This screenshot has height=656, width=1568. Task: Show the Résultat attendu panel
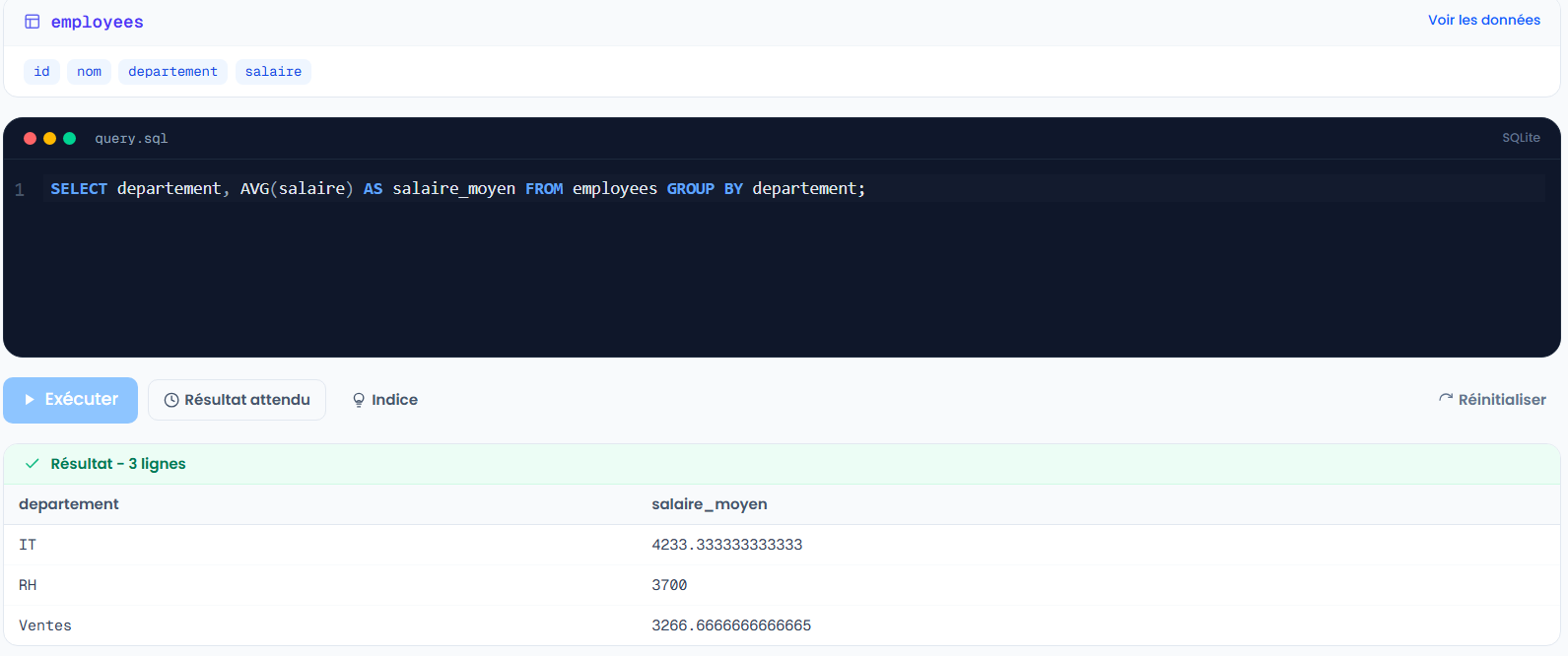tap(237, 400)
